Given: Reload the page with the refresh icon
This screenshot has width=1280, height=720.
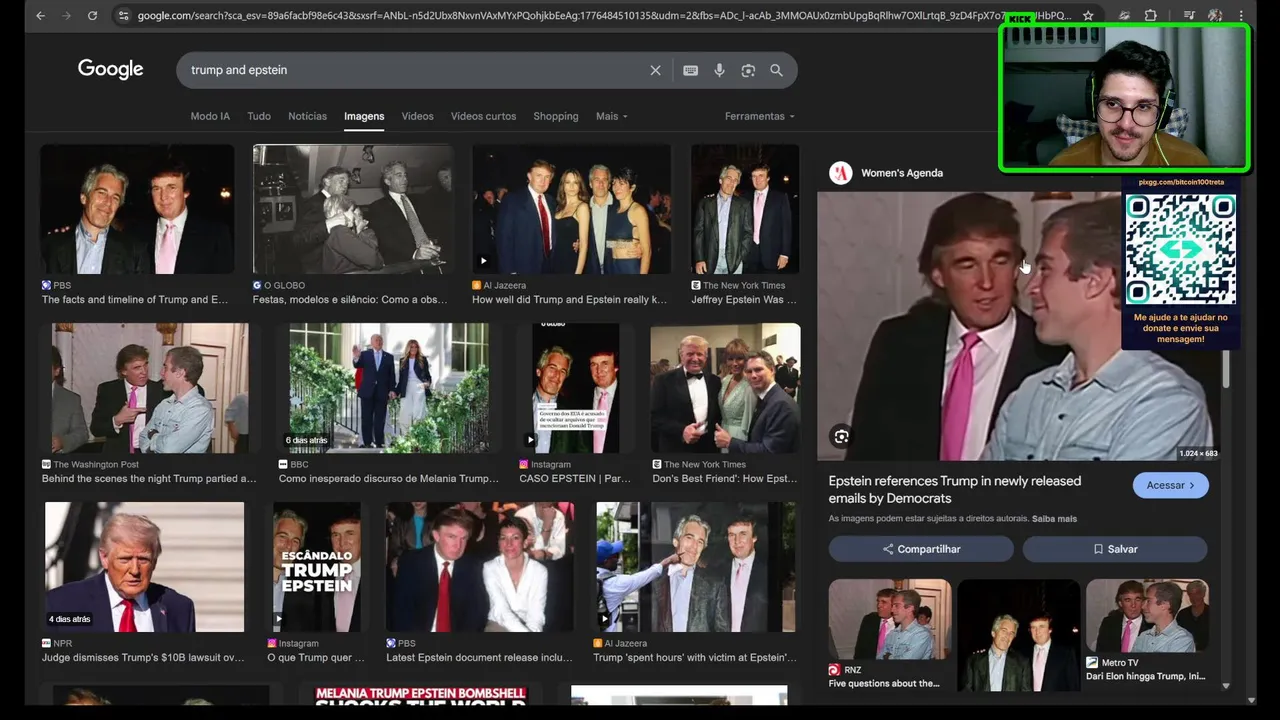Looking at the screenshot, I should tap(92, 16).
